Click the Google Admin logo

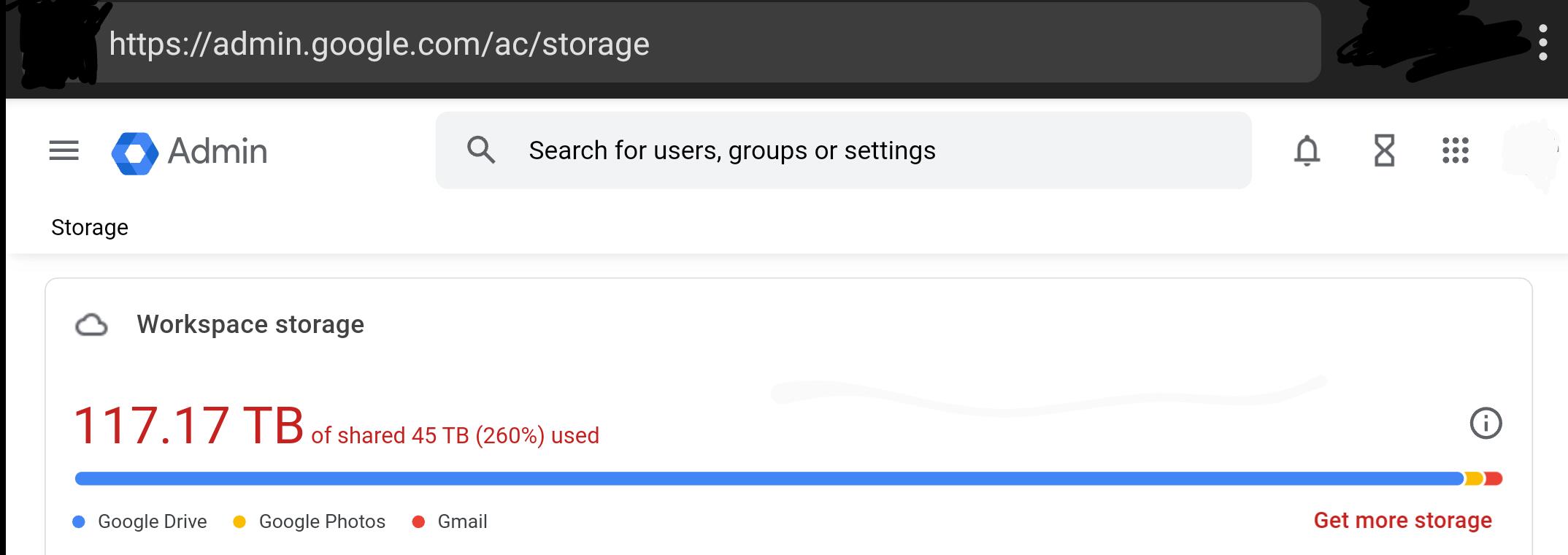click(x=135, y=153)
